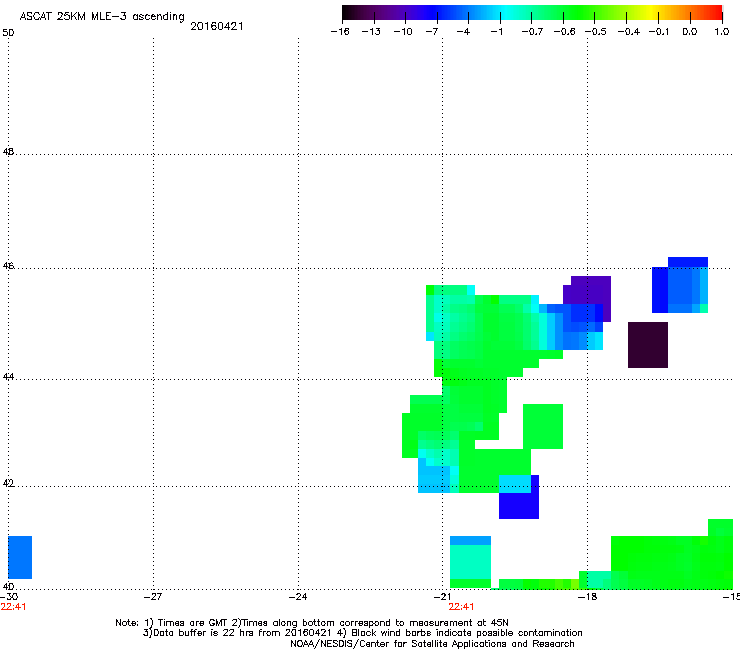
Task: Click the colorbar label -10
Action: point(403,32)
